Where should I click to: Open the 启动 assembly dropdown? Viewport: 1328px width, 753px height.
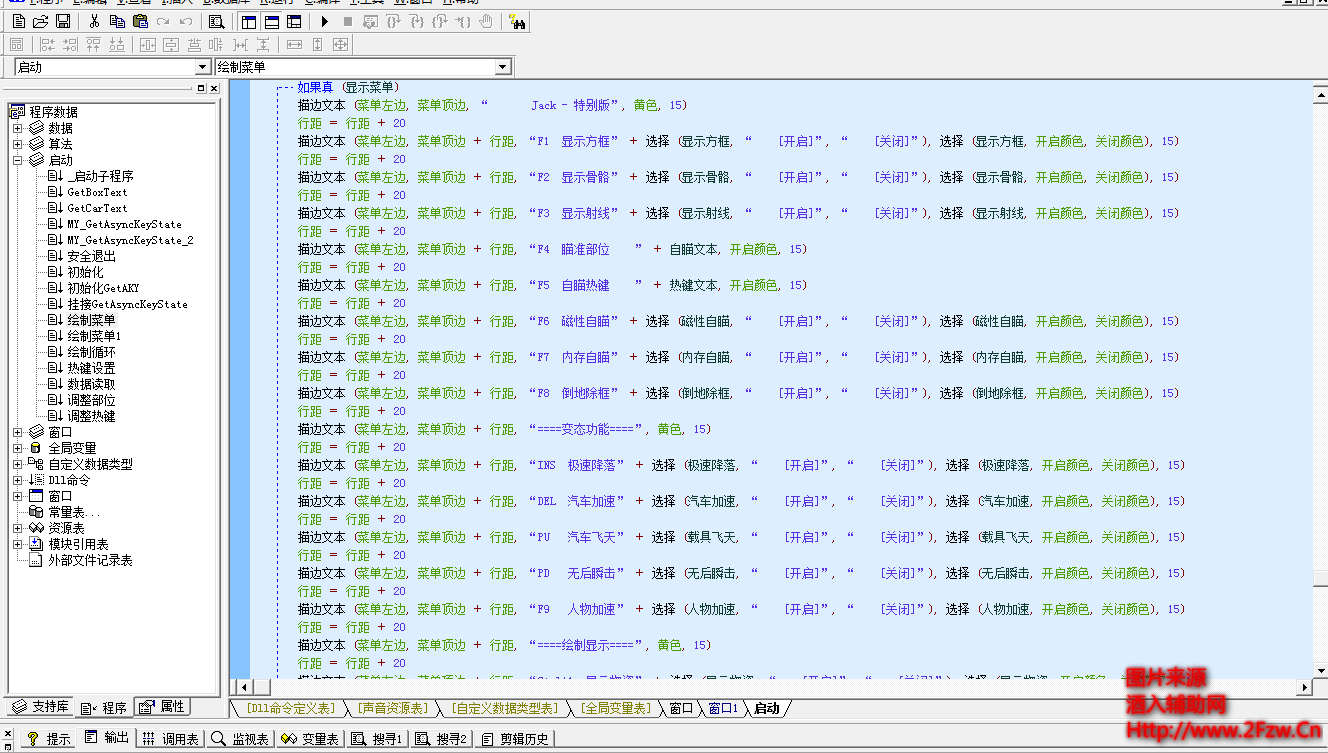203,67
